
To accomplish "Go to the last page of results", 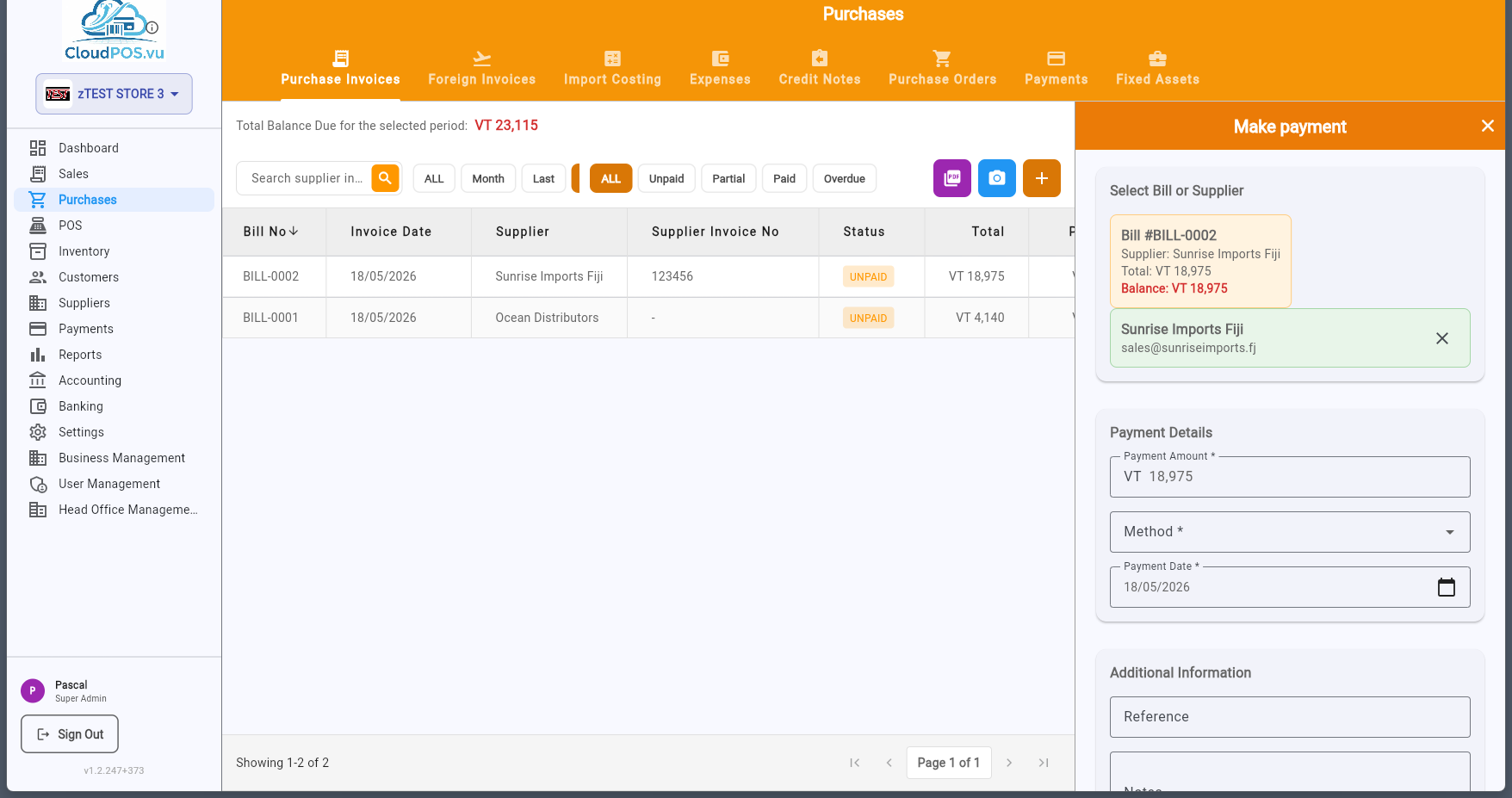I will click(1044, 763).
